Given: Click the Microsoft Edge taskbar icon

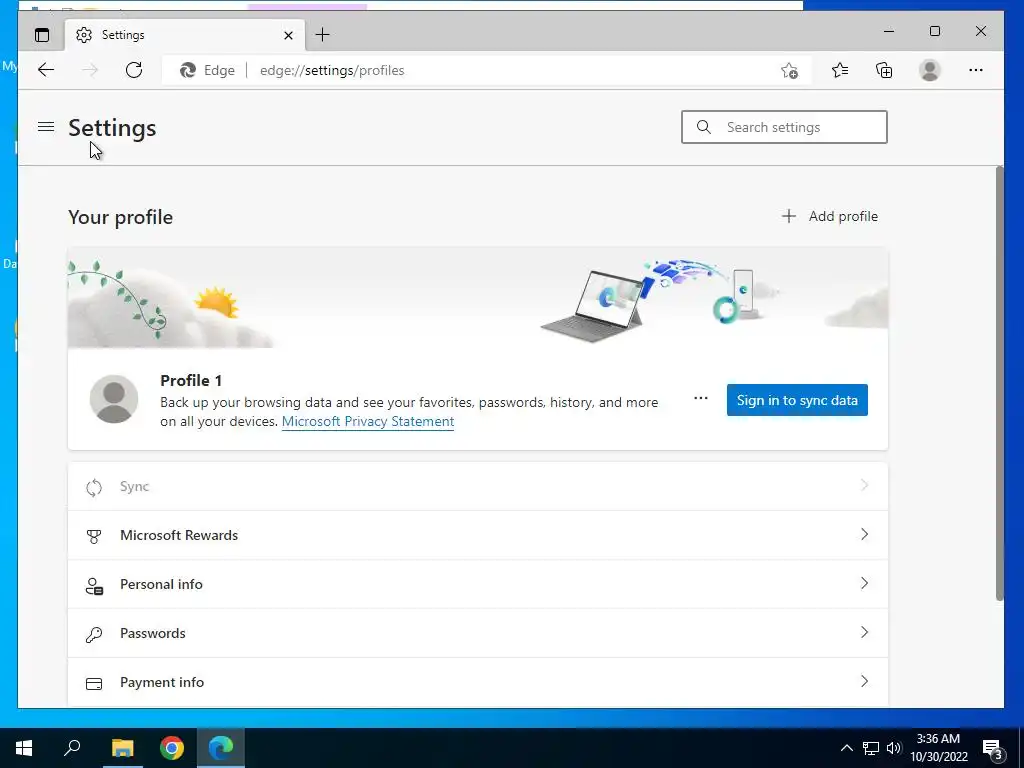Looking at the screenshot, I should click(221, 748).
